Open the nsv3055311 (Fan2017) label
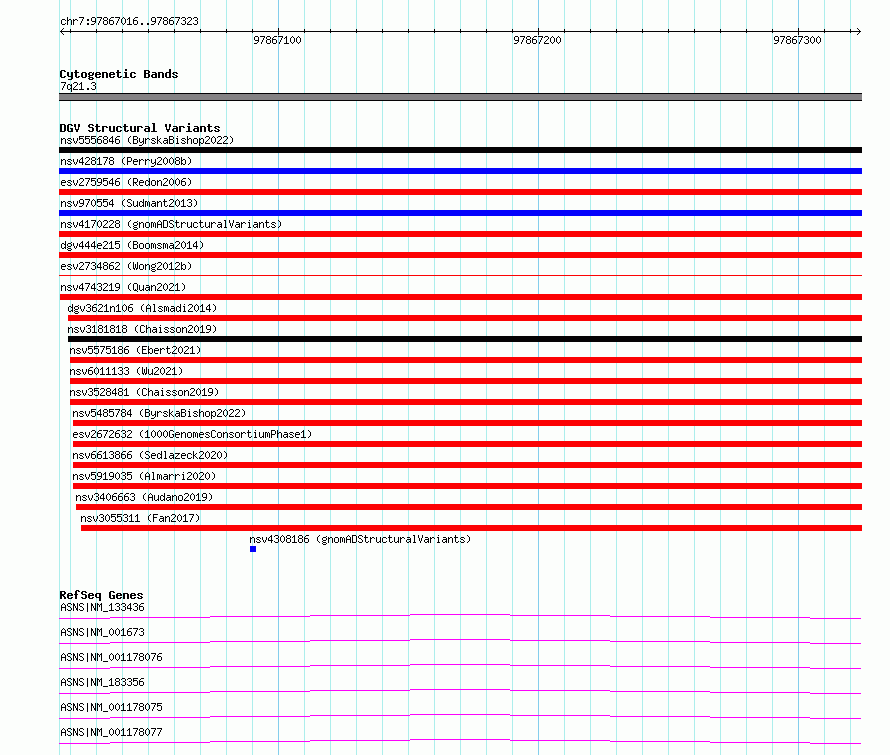This screenshot has width=890, height=755. click(140, 518)
